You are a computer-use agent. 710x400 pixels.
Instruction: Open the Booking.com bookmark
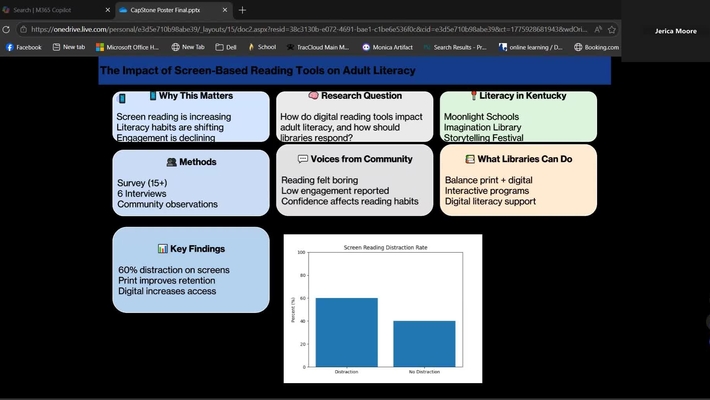point(596,47)
